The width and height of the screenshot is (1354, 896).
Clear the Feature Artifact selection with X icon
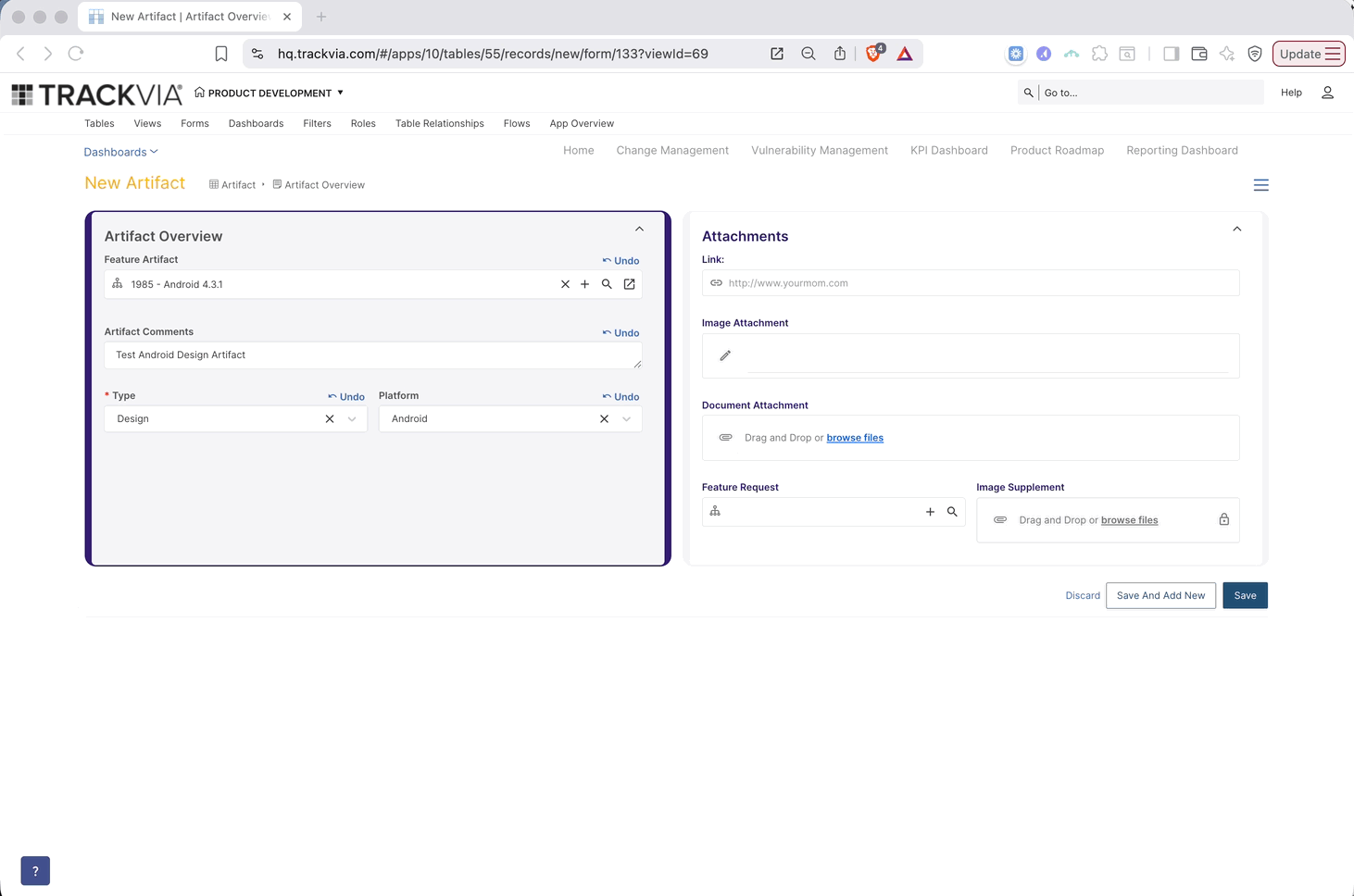pos(565,284)
